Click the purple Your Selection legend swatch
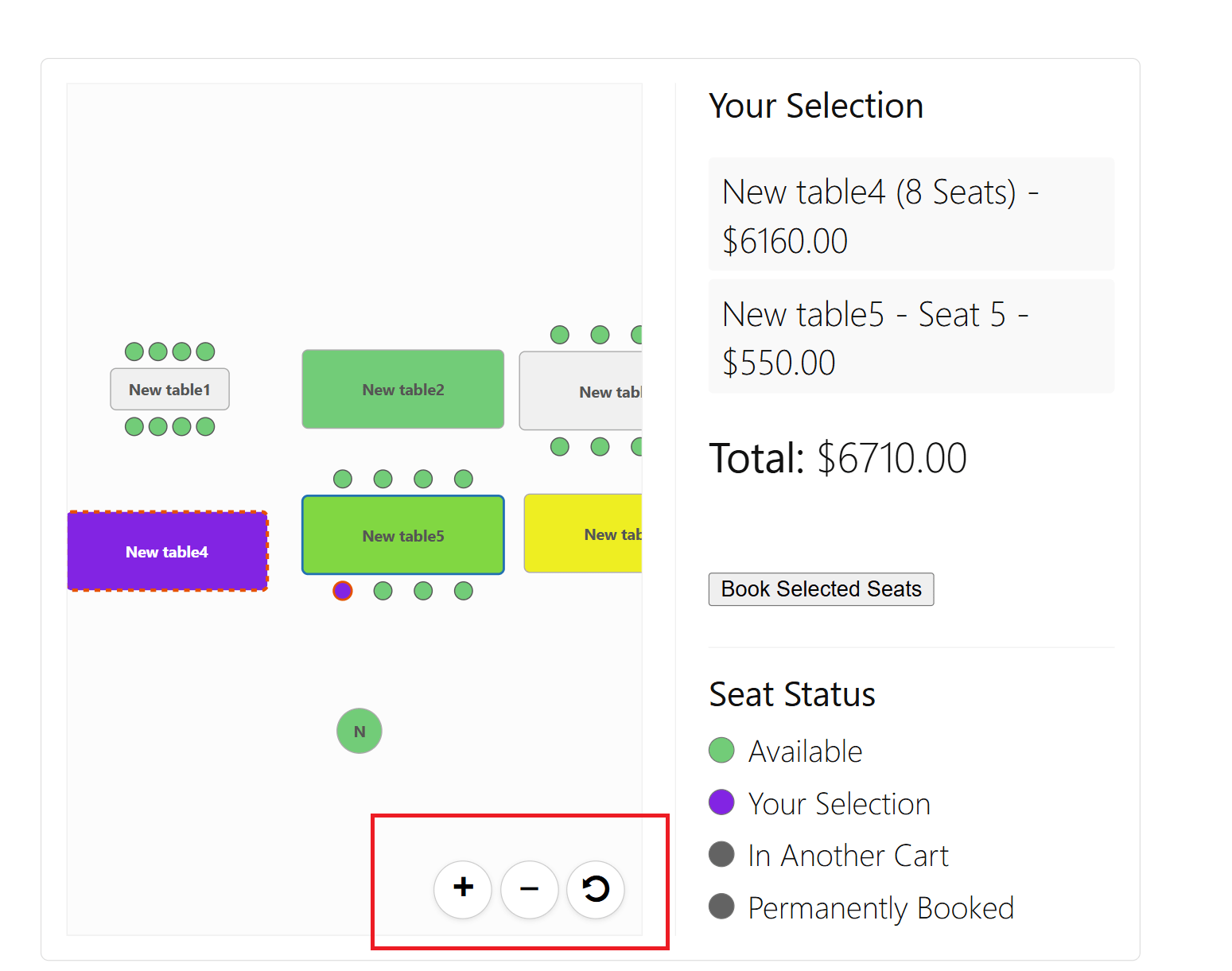 [721, 802]
